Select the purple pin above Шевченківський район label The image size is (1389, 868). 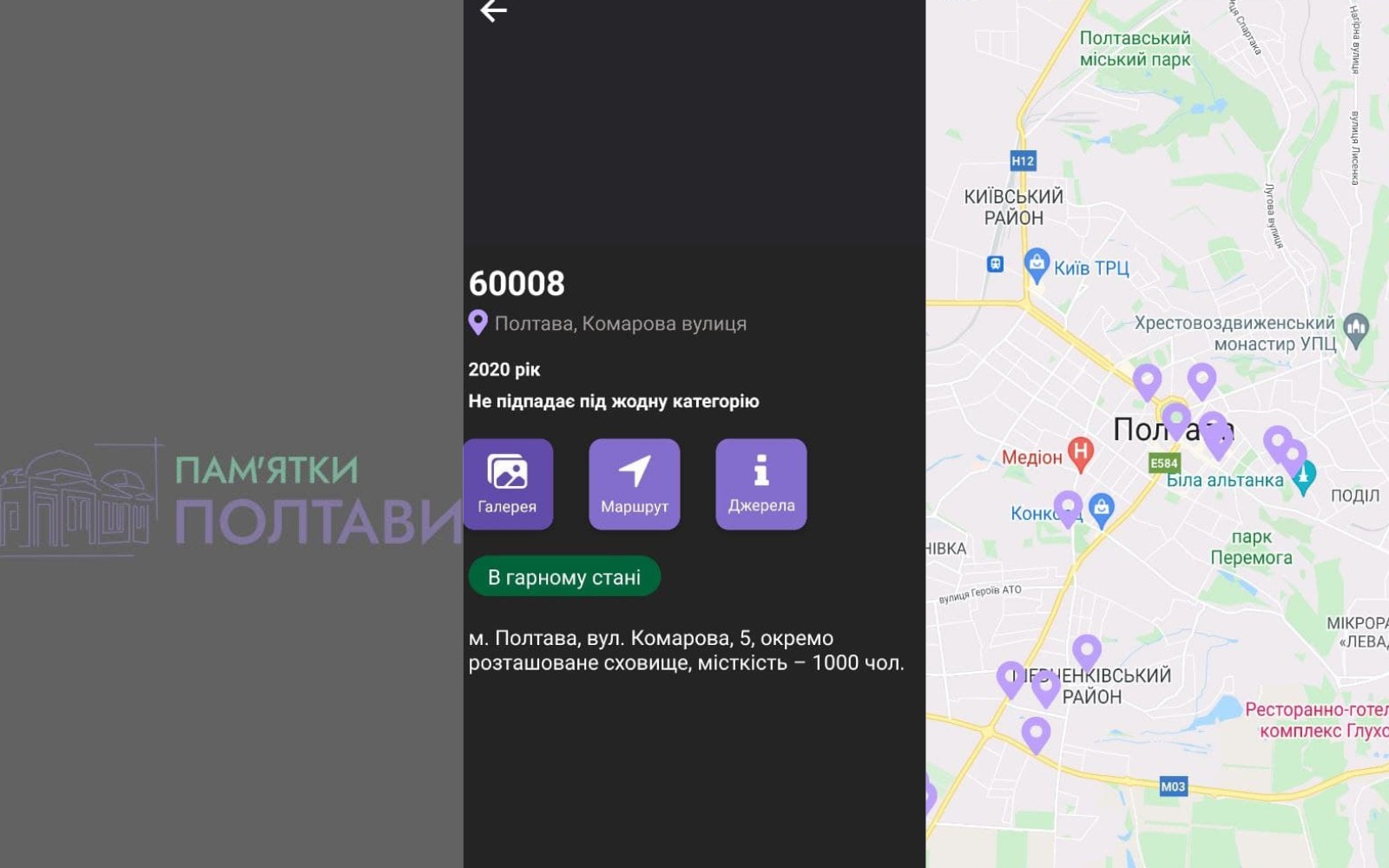click(1086, 651)
